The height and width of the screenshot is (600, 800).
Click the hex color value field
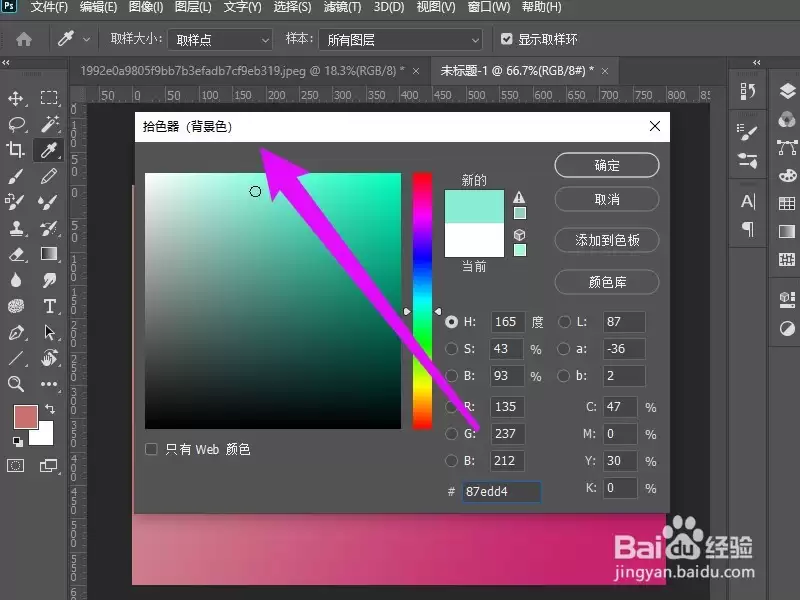click(502, 492)
